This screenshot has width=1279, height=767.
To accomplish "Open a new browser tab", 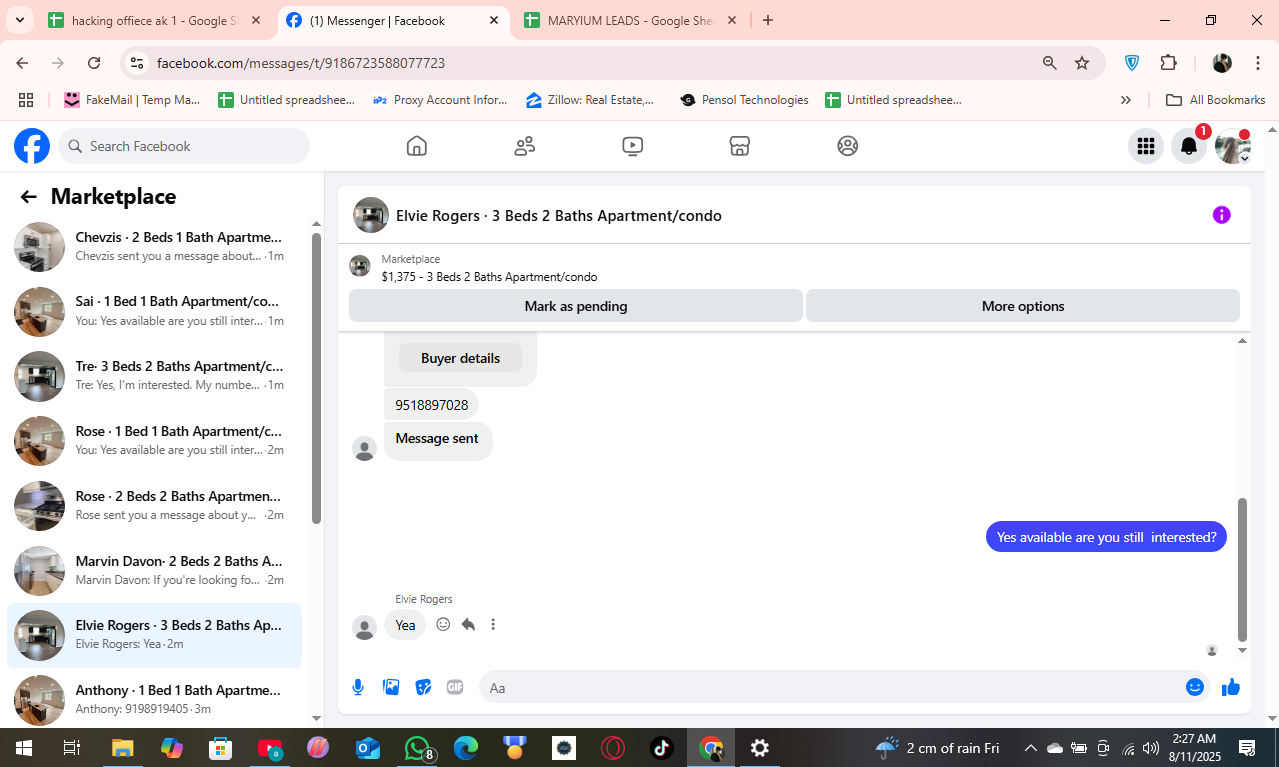I will click(x=768, y=20).
